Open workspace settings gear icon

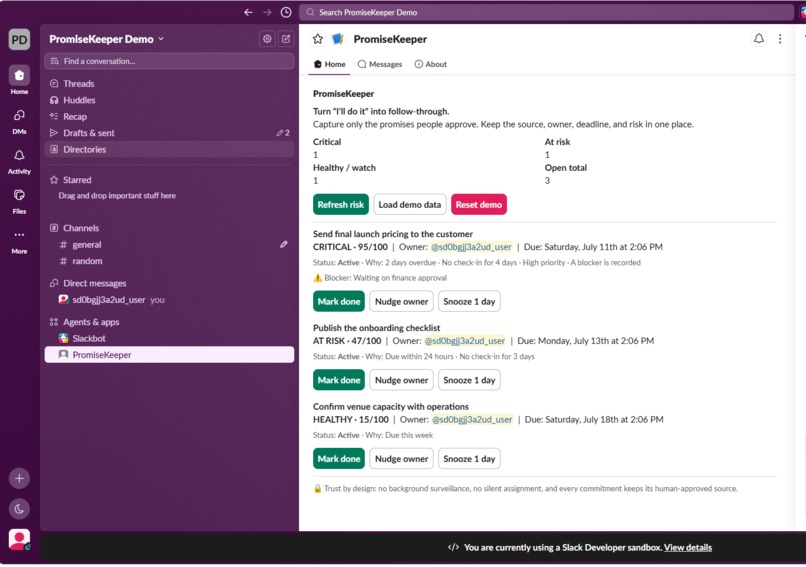[267, 39]
